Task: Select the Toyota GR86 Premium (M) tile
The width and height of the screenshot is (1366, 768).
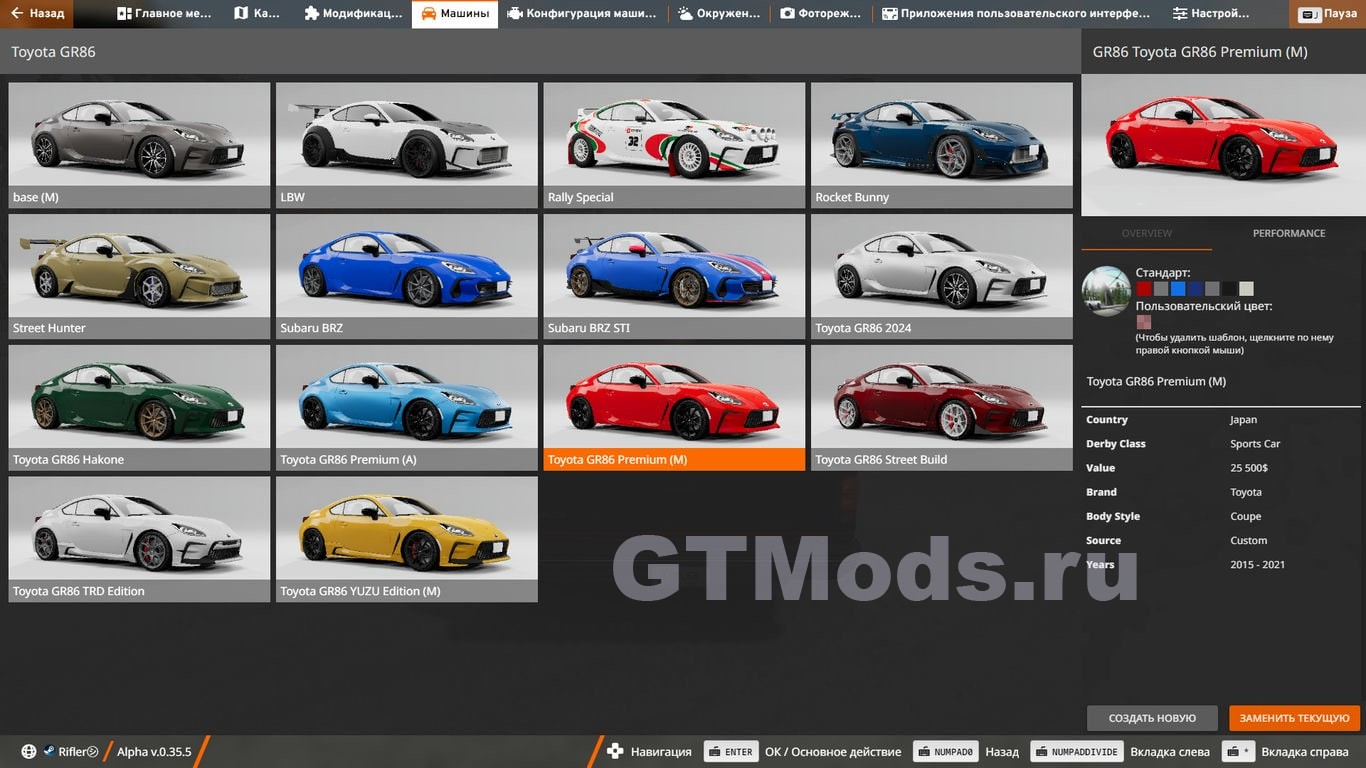Action: pyautogui.click(x=674, y=408)
